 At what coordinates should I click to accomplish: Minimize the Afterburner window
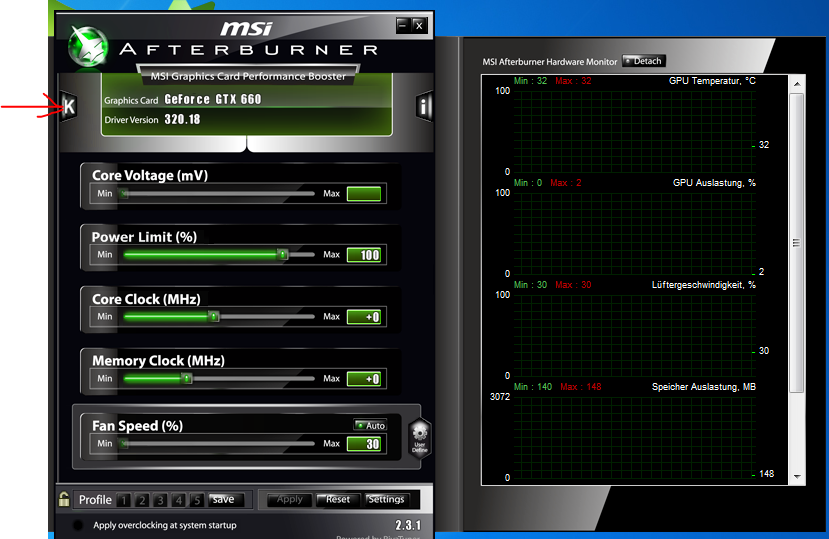[403, 25]
